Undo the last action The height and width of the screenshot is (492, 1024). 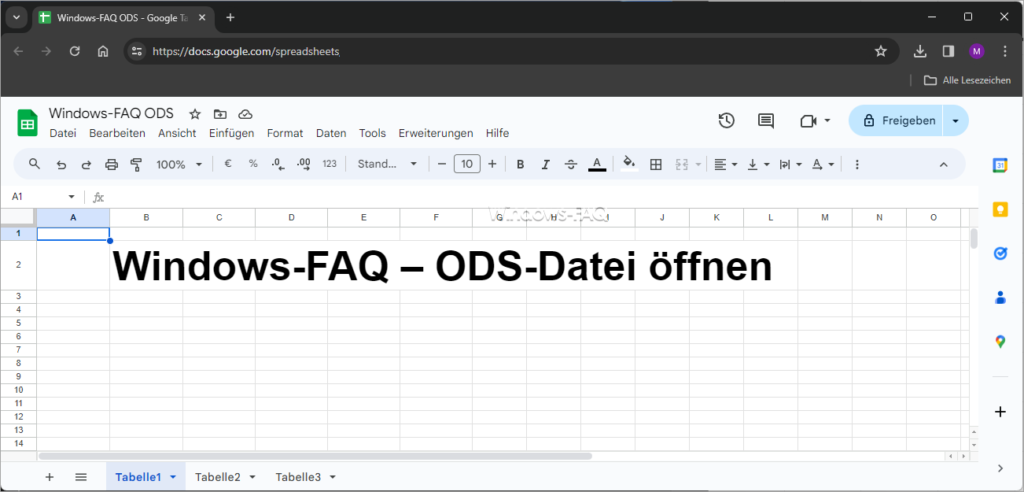point(61,165)
